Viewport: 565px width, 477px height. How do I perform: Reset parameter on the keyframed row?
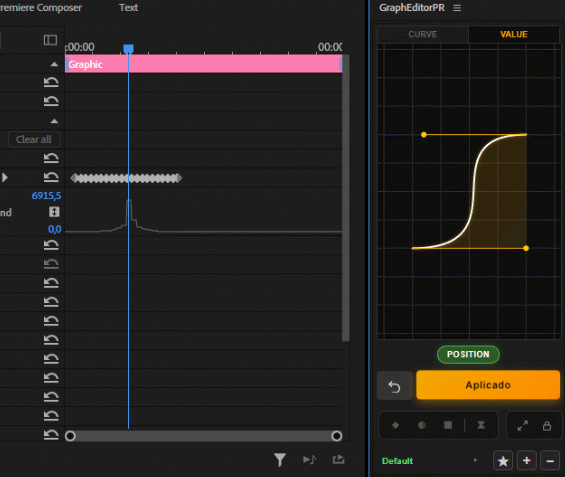tap(51, 177)
